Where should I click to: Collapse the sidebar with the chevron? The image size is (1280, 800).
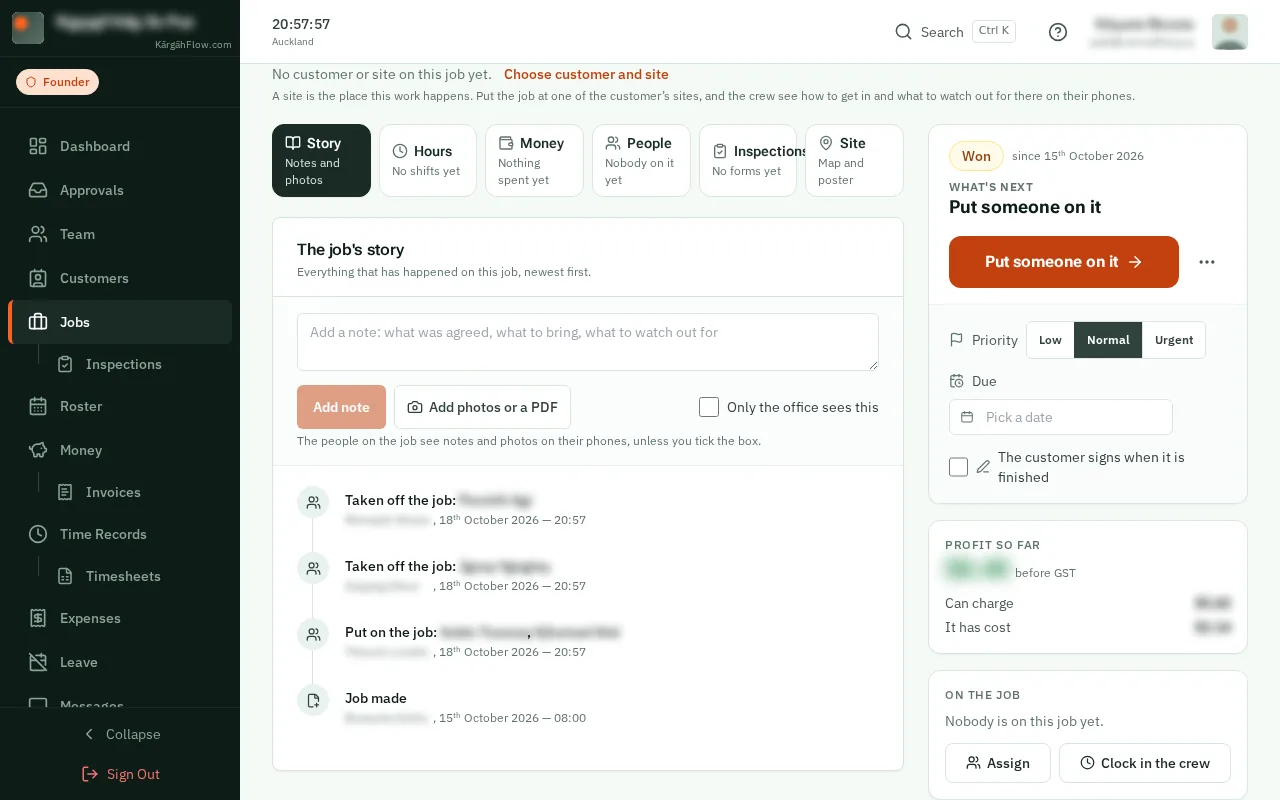[x=88, y=734]
